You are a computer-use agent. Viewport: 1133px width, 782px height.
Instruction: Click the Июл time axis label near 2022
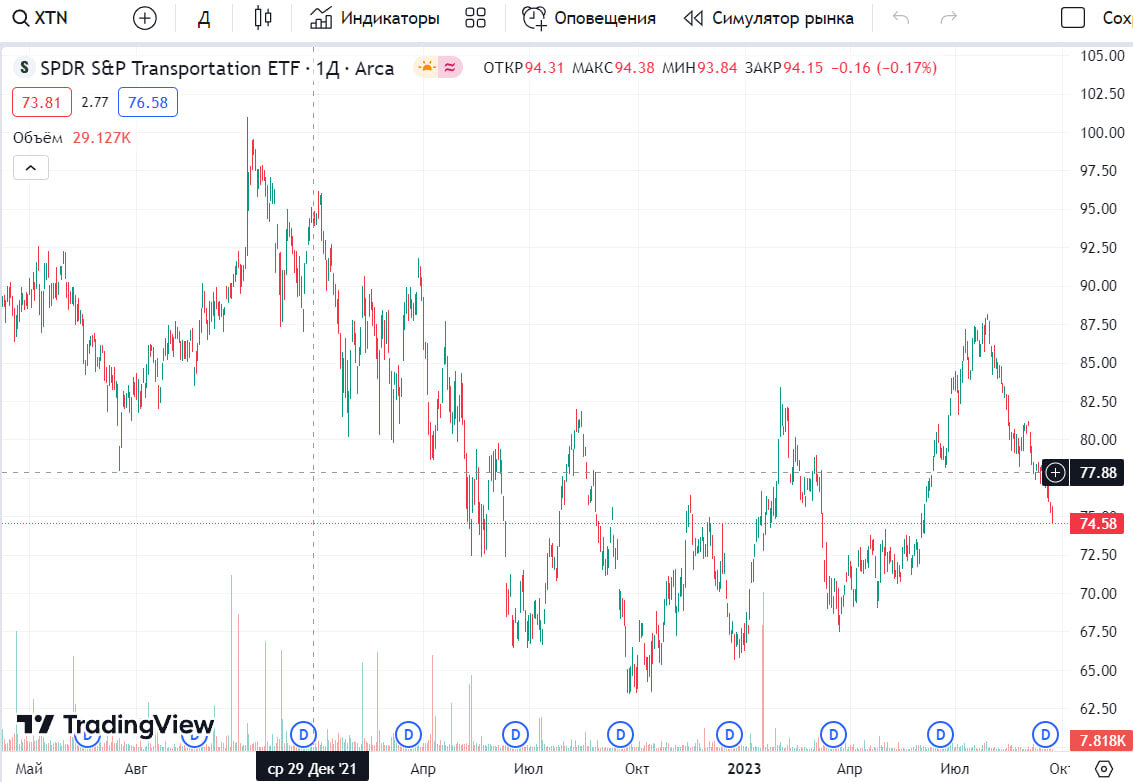528,768
